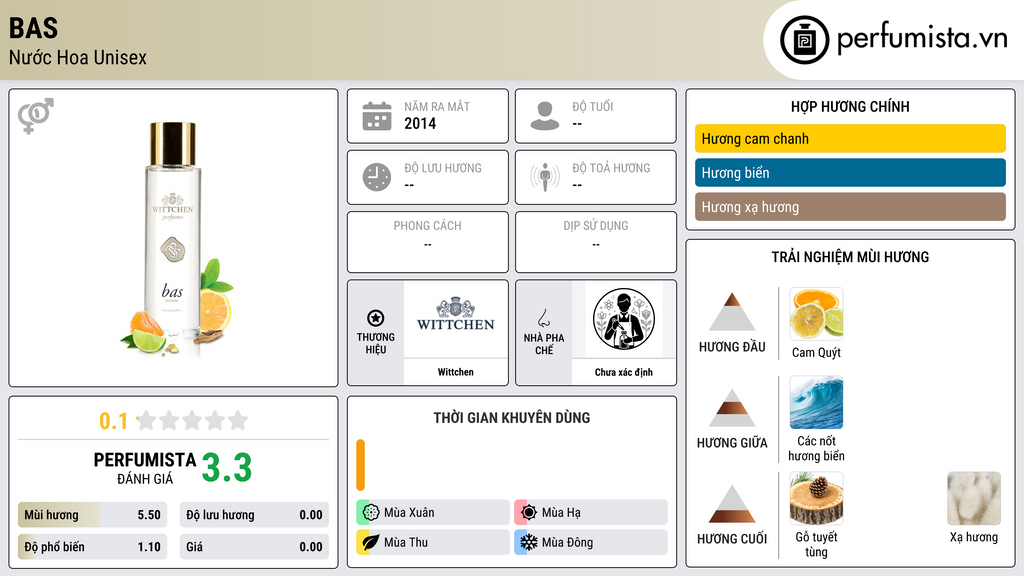The image size is (1024, 576).
Task: Click the release year 2014 value
Action: click(x=420, y=123)
